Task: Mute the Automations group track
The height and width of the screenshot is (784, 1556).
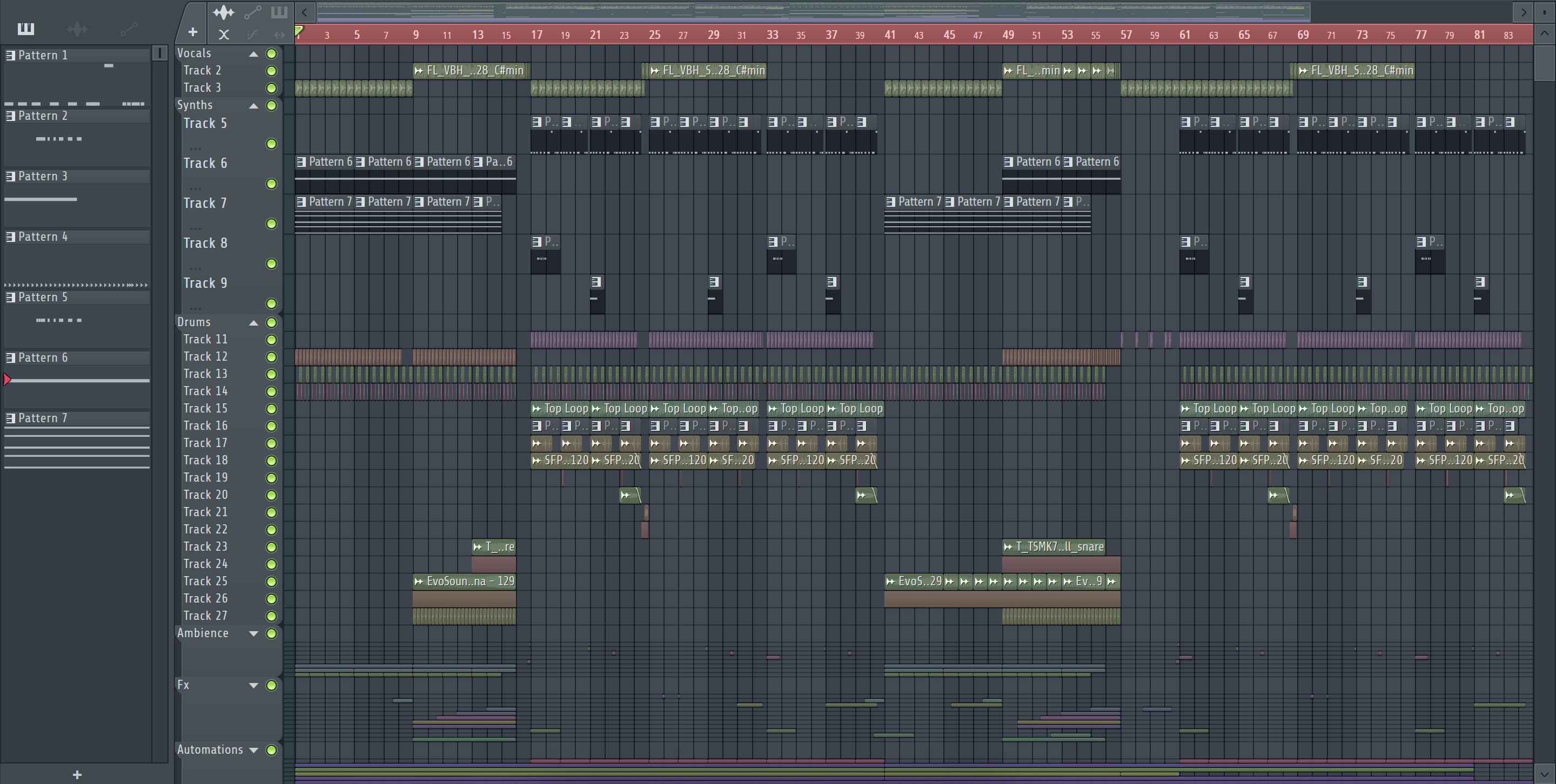Action: (x=272, y=750)
